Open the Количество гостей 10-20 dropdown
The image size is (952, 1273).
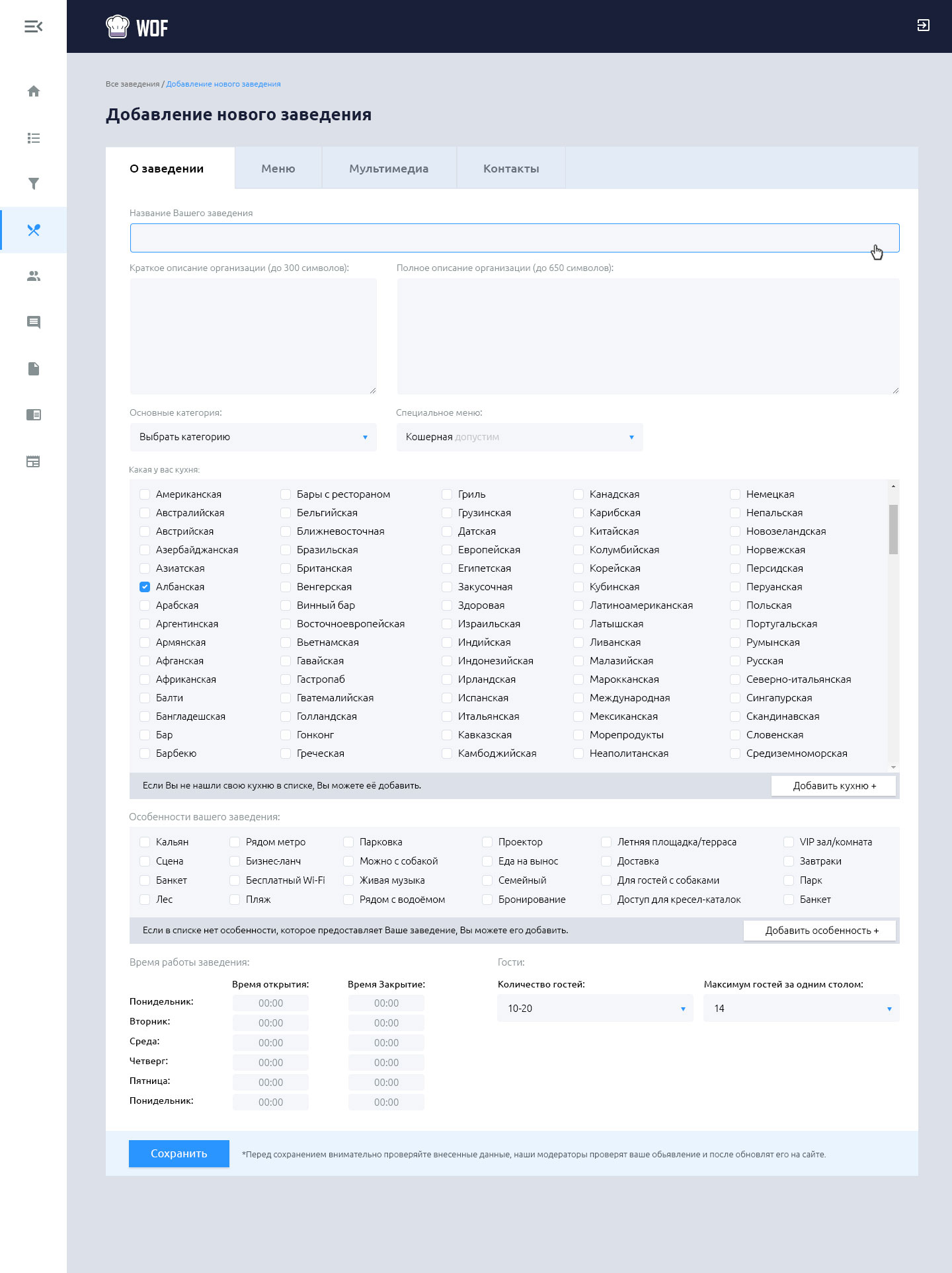[595, 1009]
